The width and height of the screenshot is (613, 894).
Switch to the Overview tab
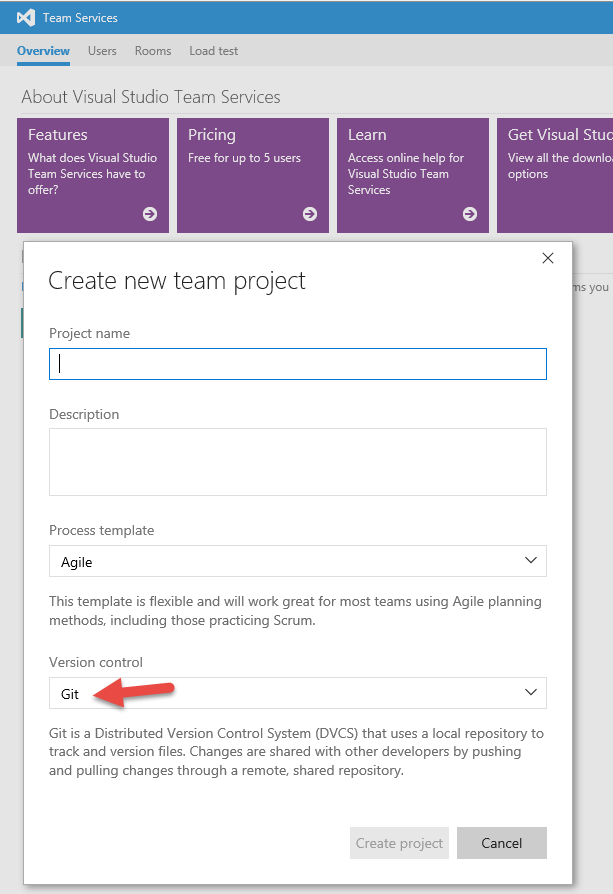click(x=43, y=51)
